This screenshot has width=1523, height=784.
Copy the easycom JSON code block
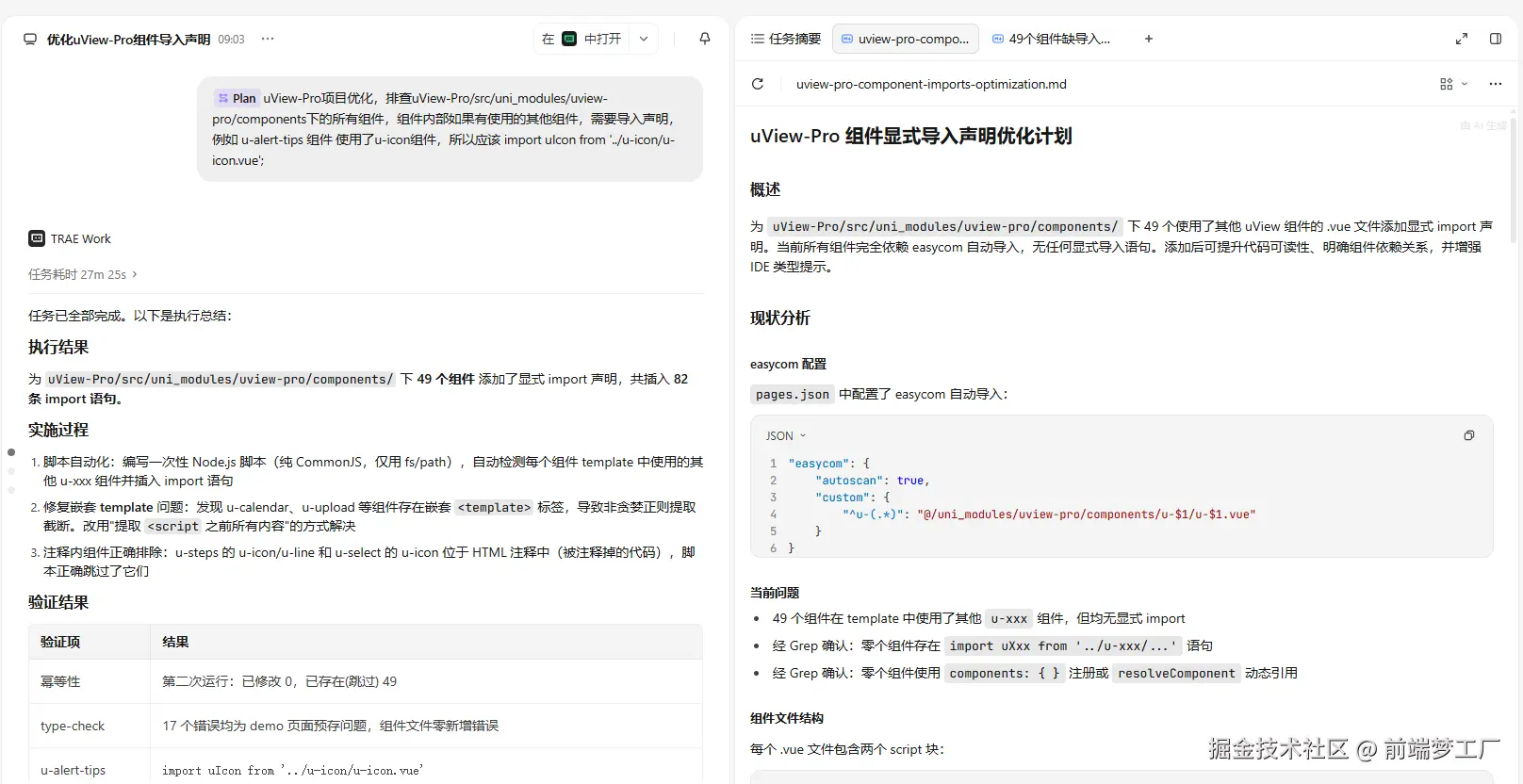click(1469, 435)
